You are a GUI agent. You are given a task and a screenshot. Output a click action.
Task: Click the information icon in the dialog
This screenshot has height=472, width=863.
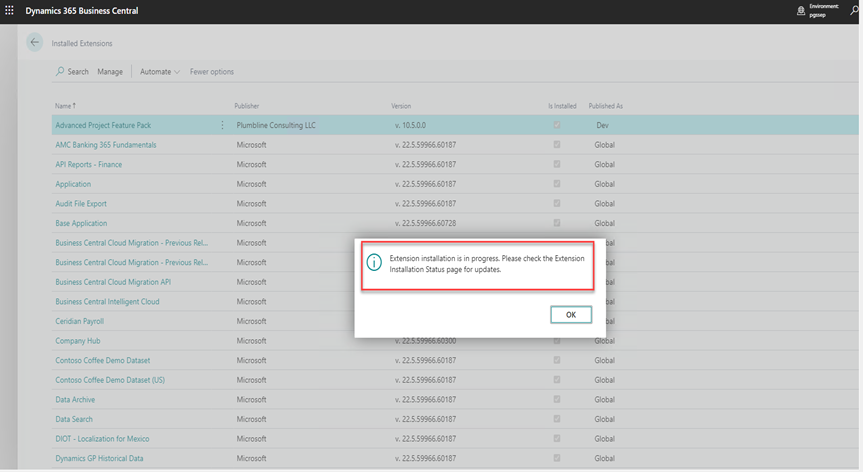[x=374, y=262]
